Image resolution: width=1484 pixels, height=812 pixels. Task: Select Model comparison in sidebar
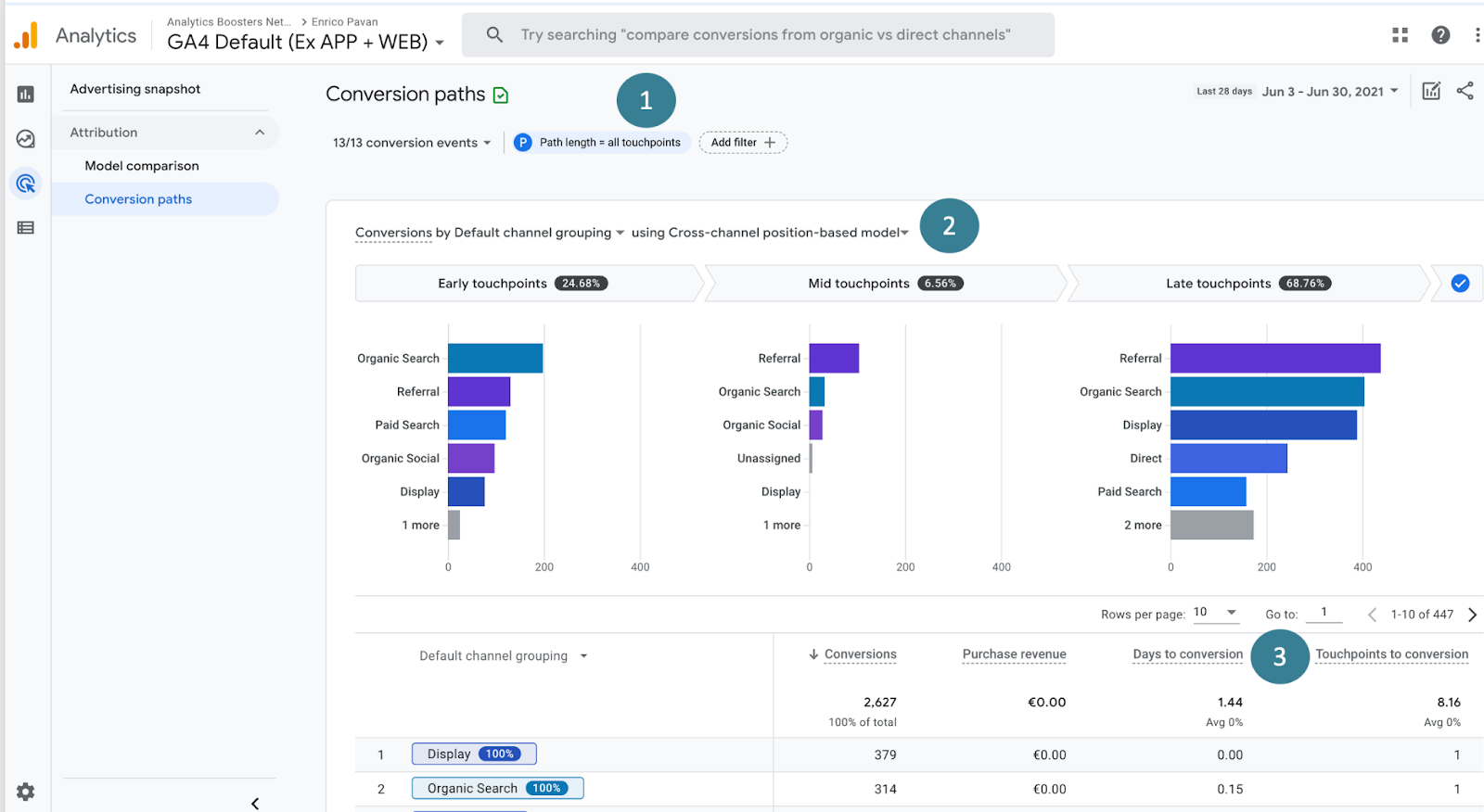[142, 166]
